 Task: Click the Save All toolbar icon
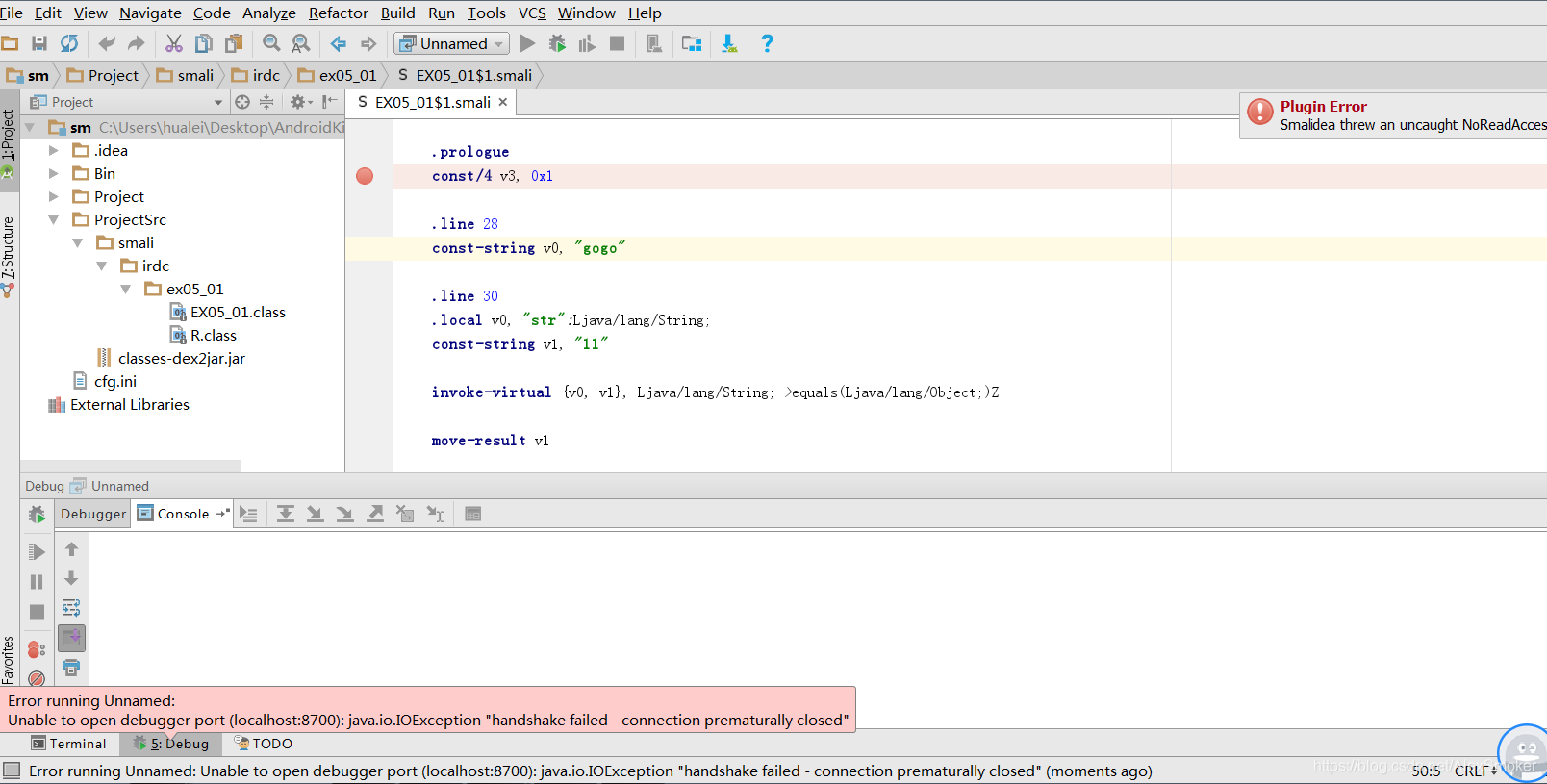pos(39,43)
